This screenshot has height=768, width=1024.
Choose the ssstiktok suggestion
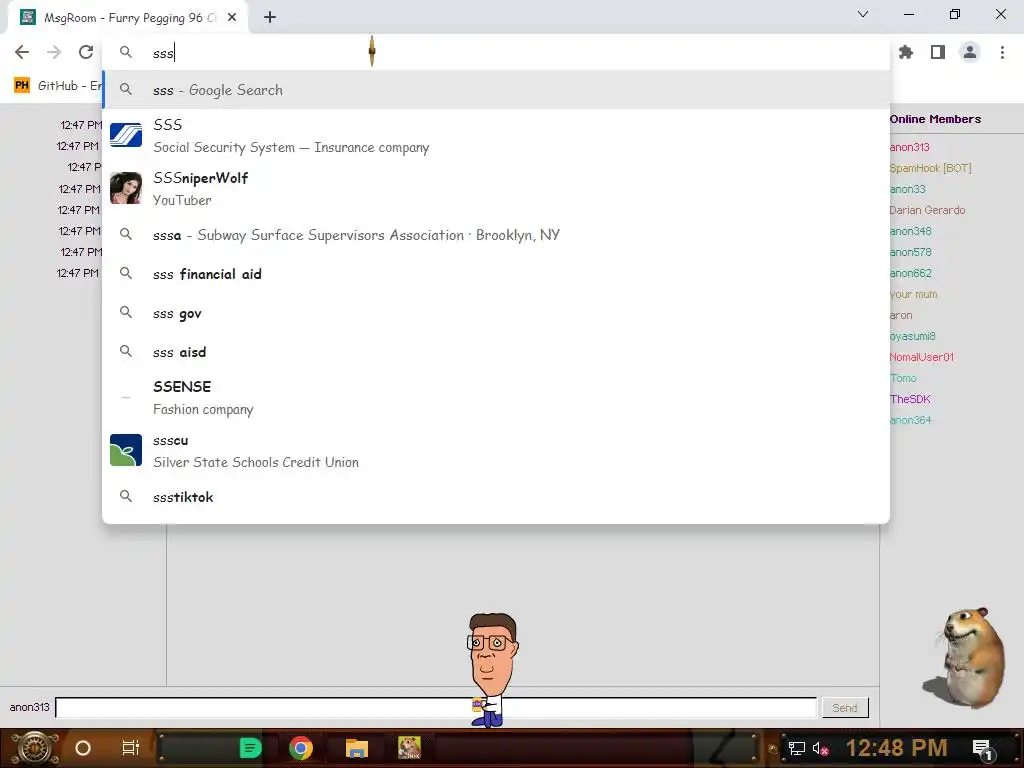coord(496,497)
